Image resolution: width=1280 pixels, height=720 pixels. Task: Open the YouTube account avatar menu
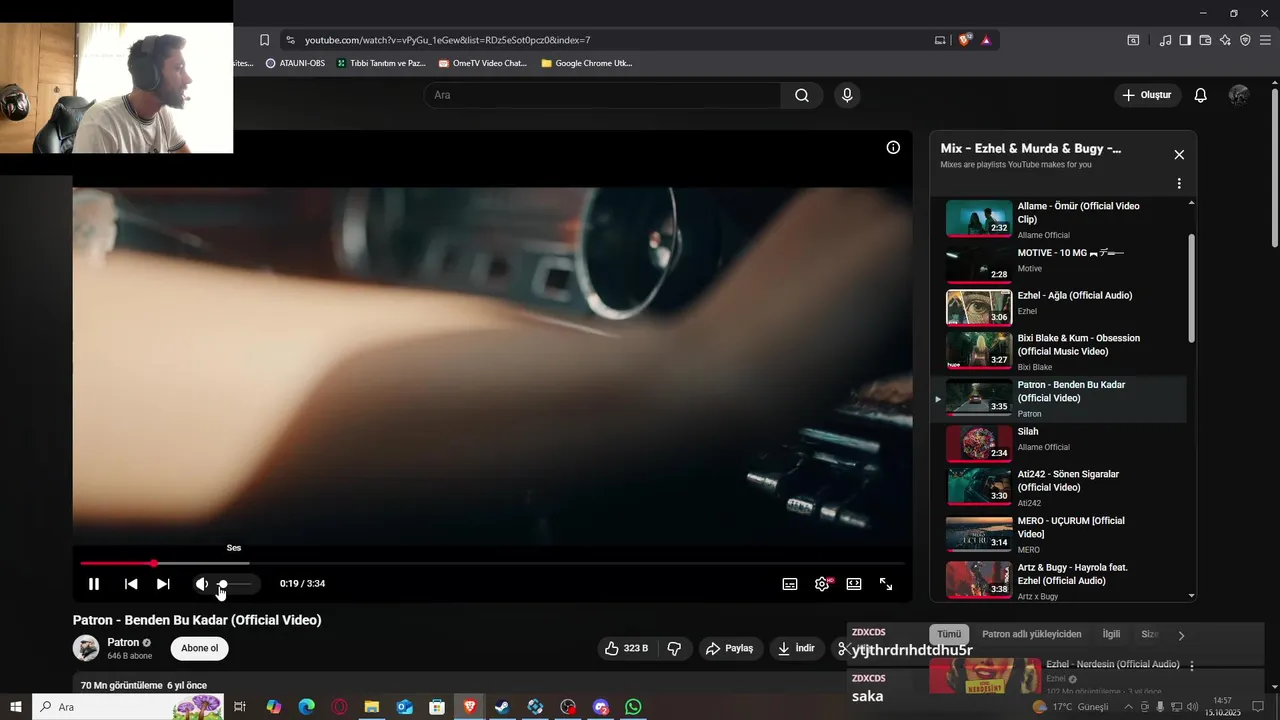pos(1239,95)
